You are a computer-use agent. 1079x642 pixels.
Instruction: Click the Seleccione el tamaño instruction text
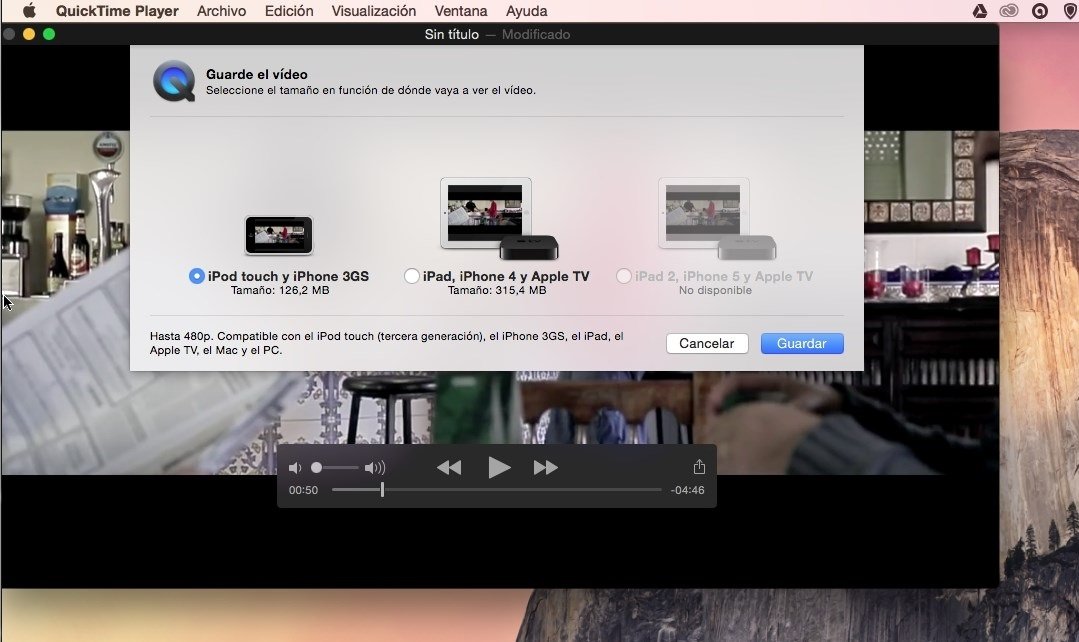pos(370,90)
